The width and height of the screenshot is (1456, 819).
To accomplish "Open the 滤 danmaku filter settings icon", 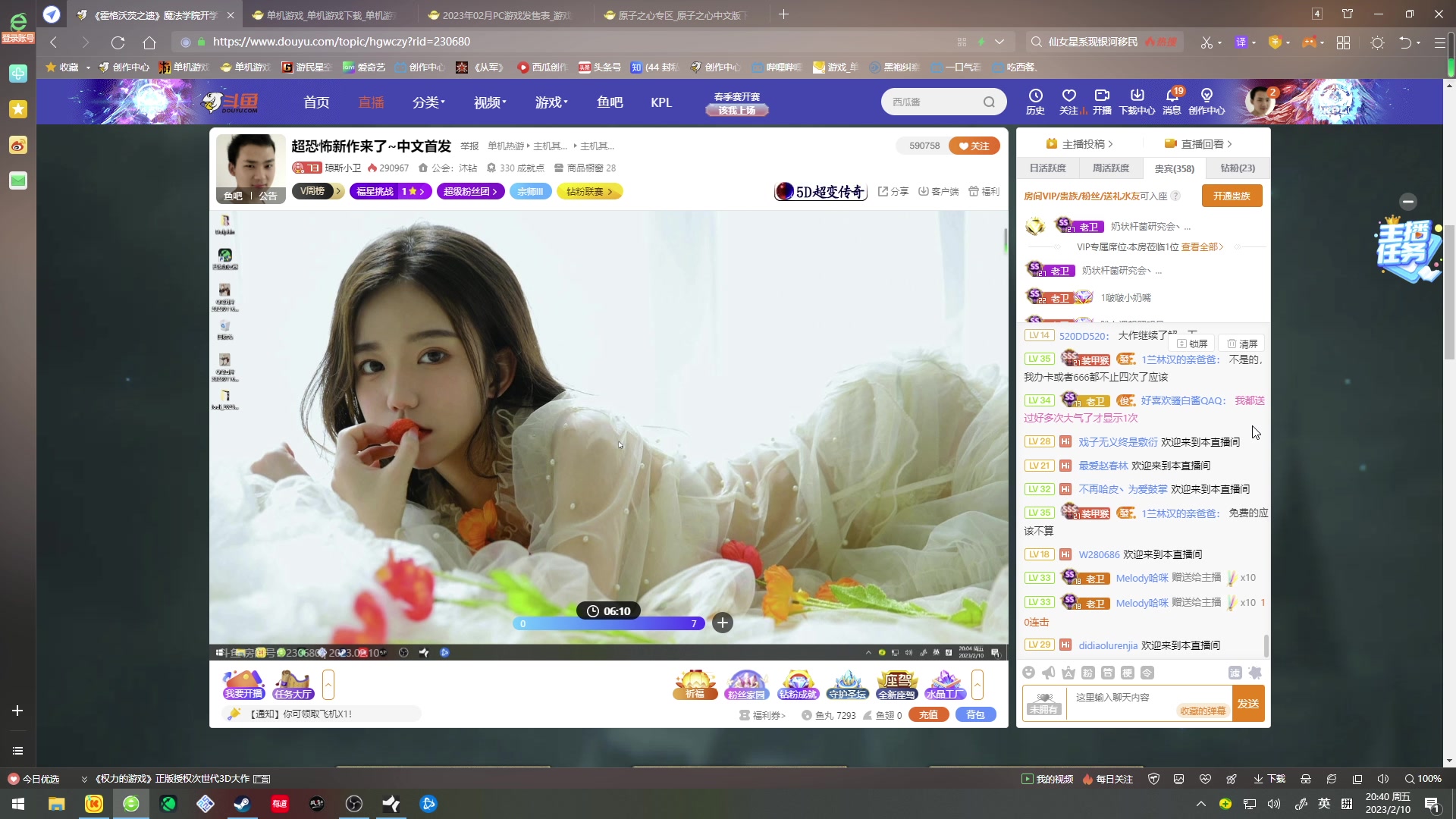I will (x=1234, y=673).
